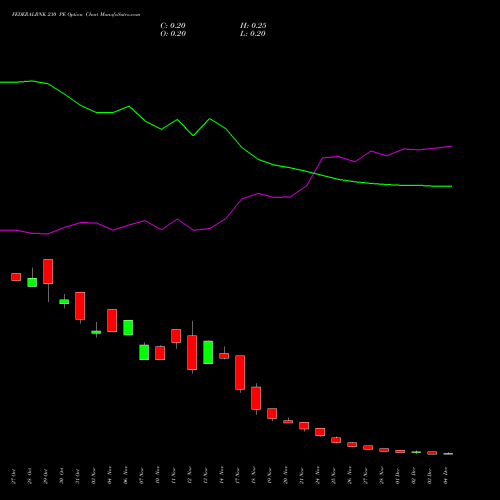Click the red candlestick for 27 Oct
This screenshot has width=500, height=500.
coord(16,277)
